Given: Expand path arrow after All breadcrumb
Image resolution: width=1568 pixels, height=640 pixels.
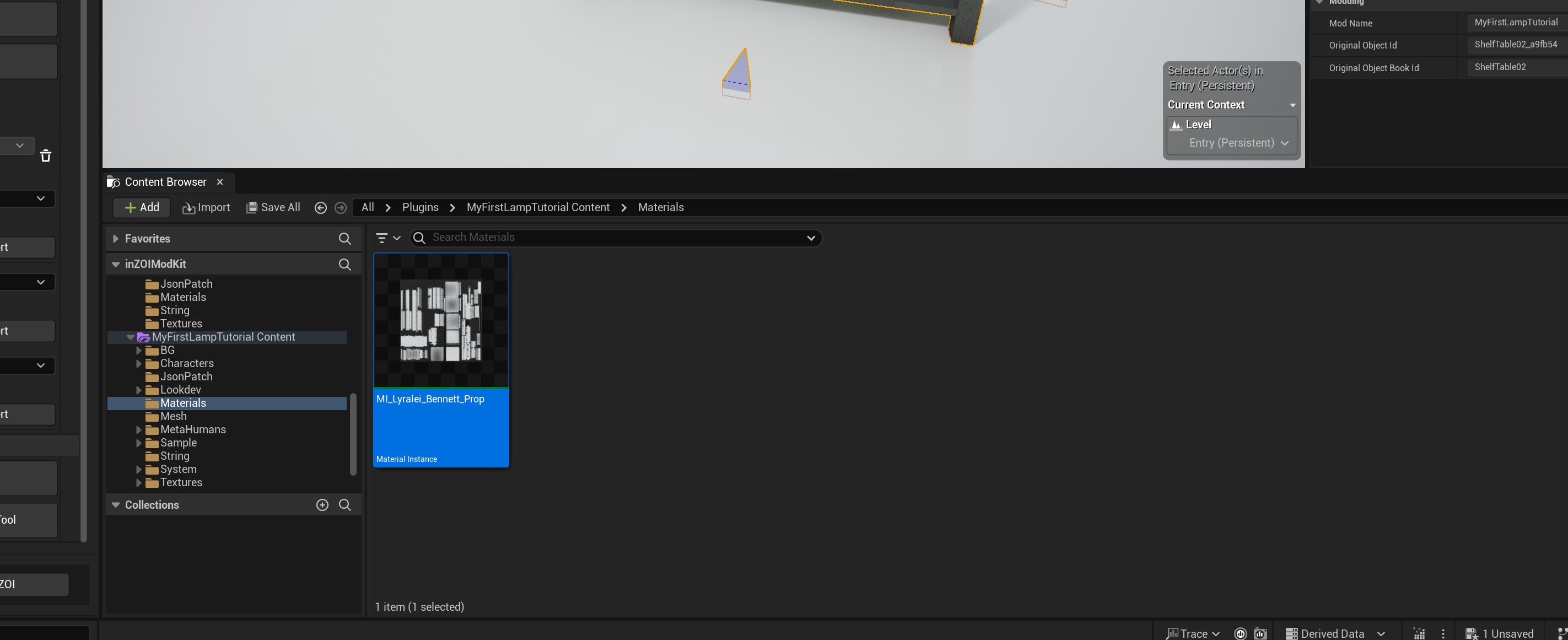Looking at the screenshot, I should click(x=388, y=208).
